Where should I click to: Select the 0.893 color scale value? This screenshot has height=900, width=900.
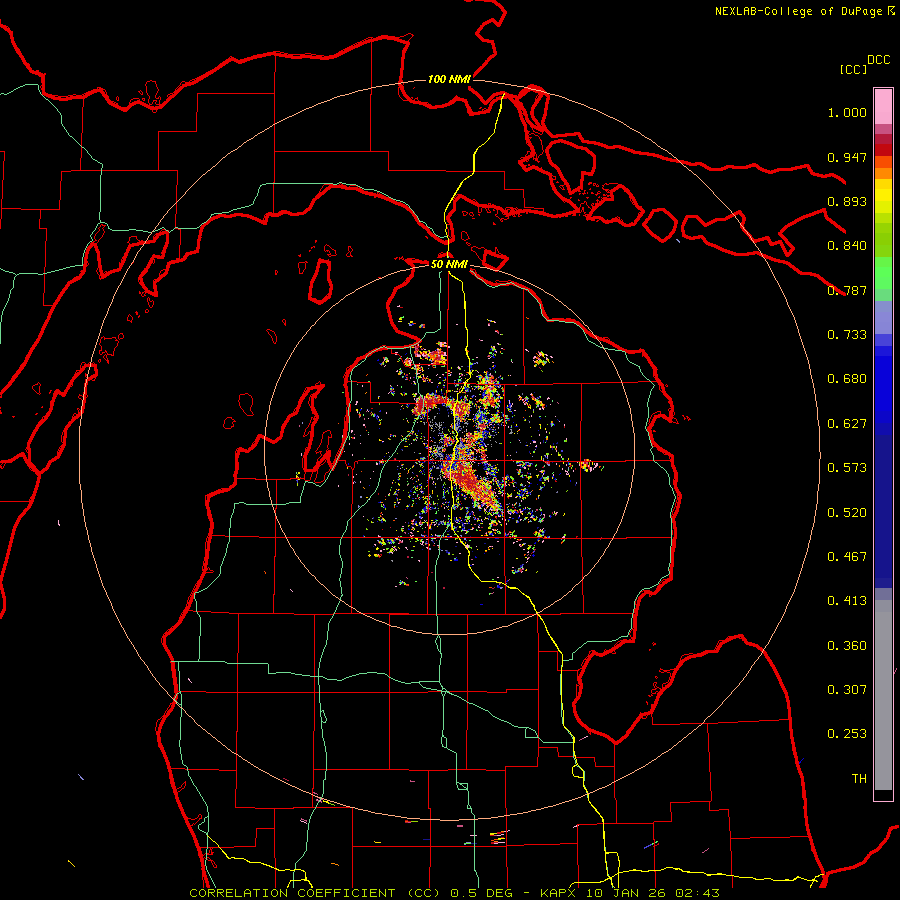[x=847, y=201]
